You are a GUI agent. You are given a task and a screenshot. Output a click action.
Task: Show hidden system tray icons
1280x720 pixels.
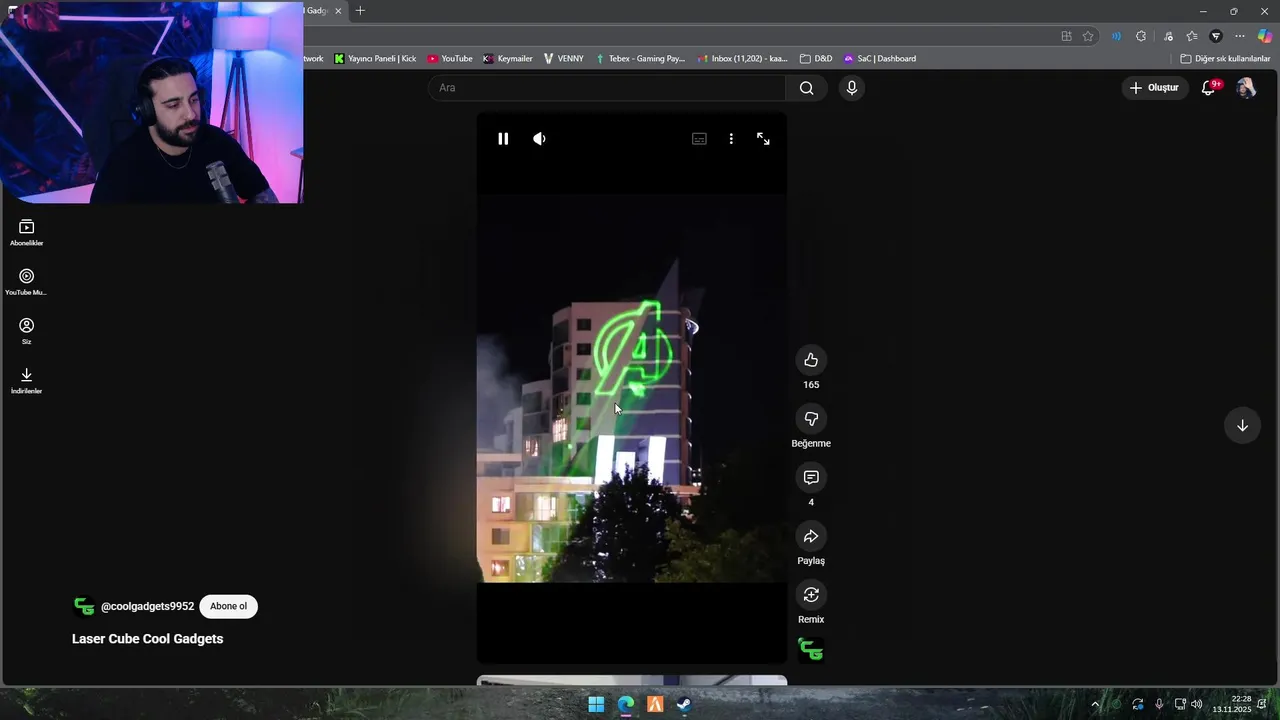pyautogui.click(x=1095, y=705)
